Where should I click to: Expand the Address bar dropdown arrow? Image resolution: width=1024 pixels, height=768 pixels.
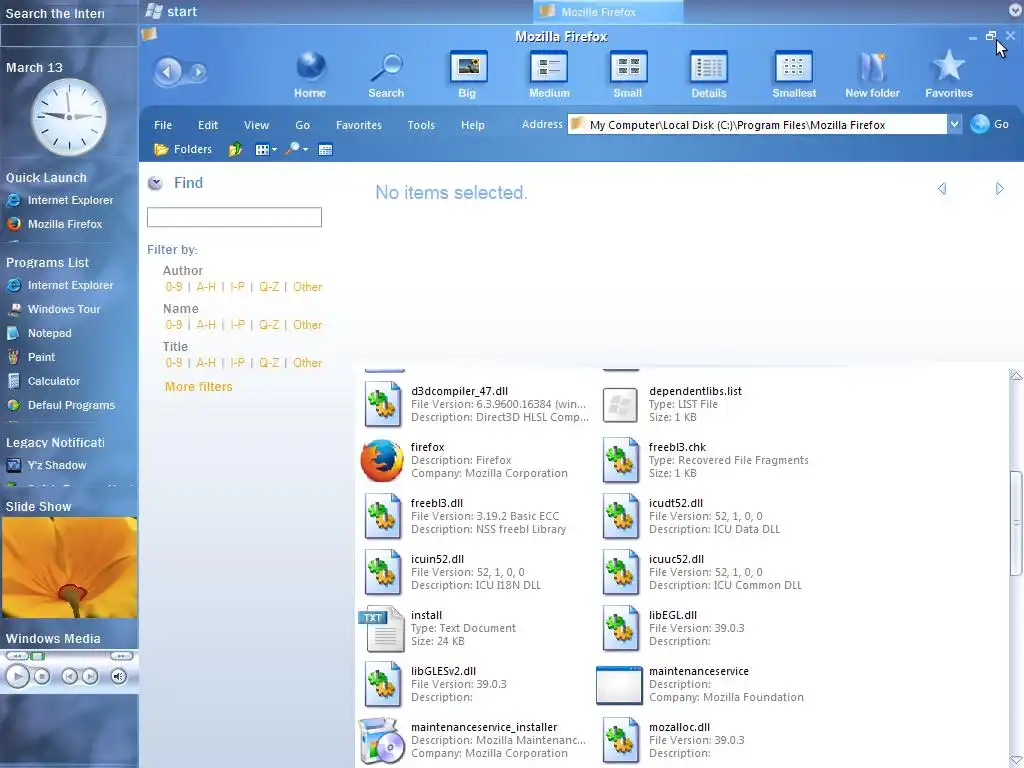coord(954,124)
